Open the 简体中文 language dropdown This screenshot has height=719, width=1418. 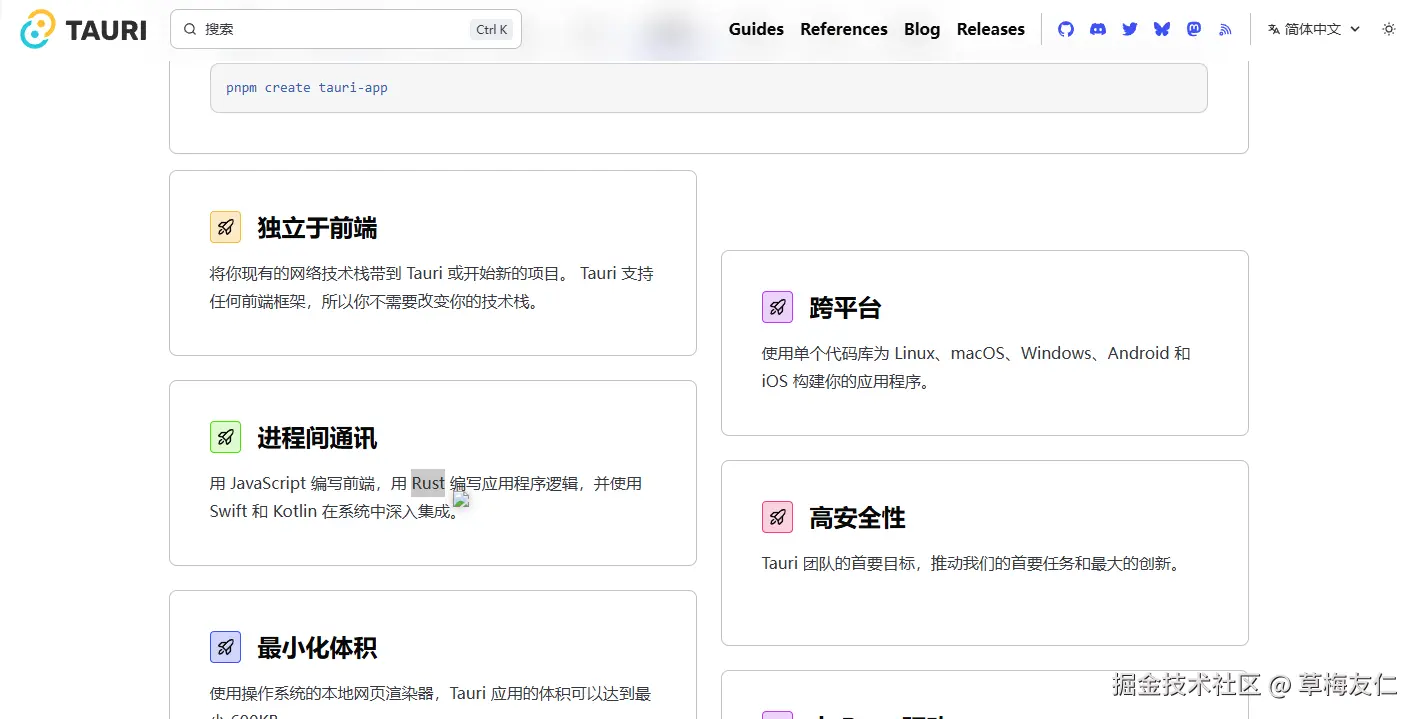point(1314,29)
